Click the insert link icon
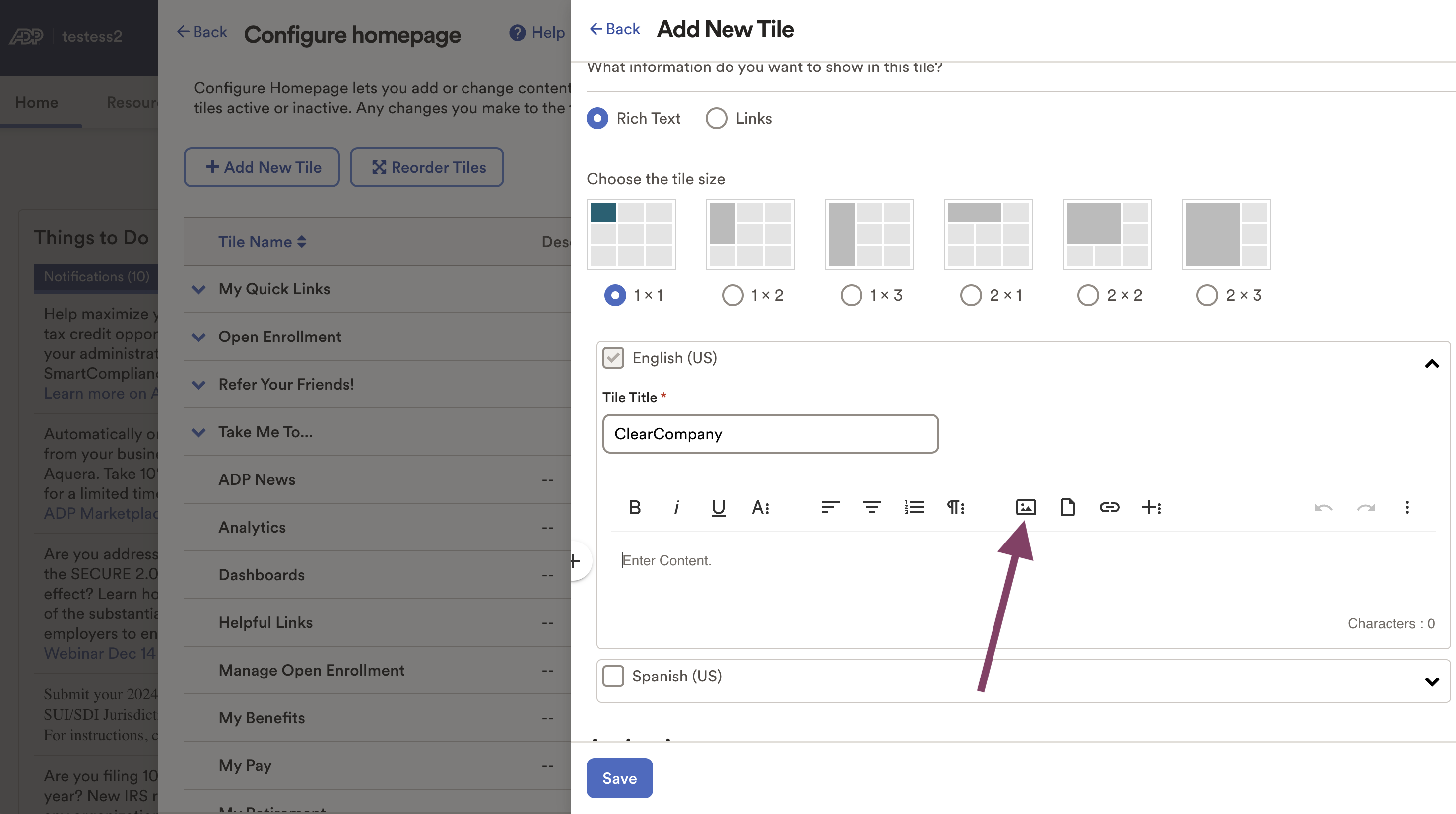1456x814 pixels. (1109, 507)
